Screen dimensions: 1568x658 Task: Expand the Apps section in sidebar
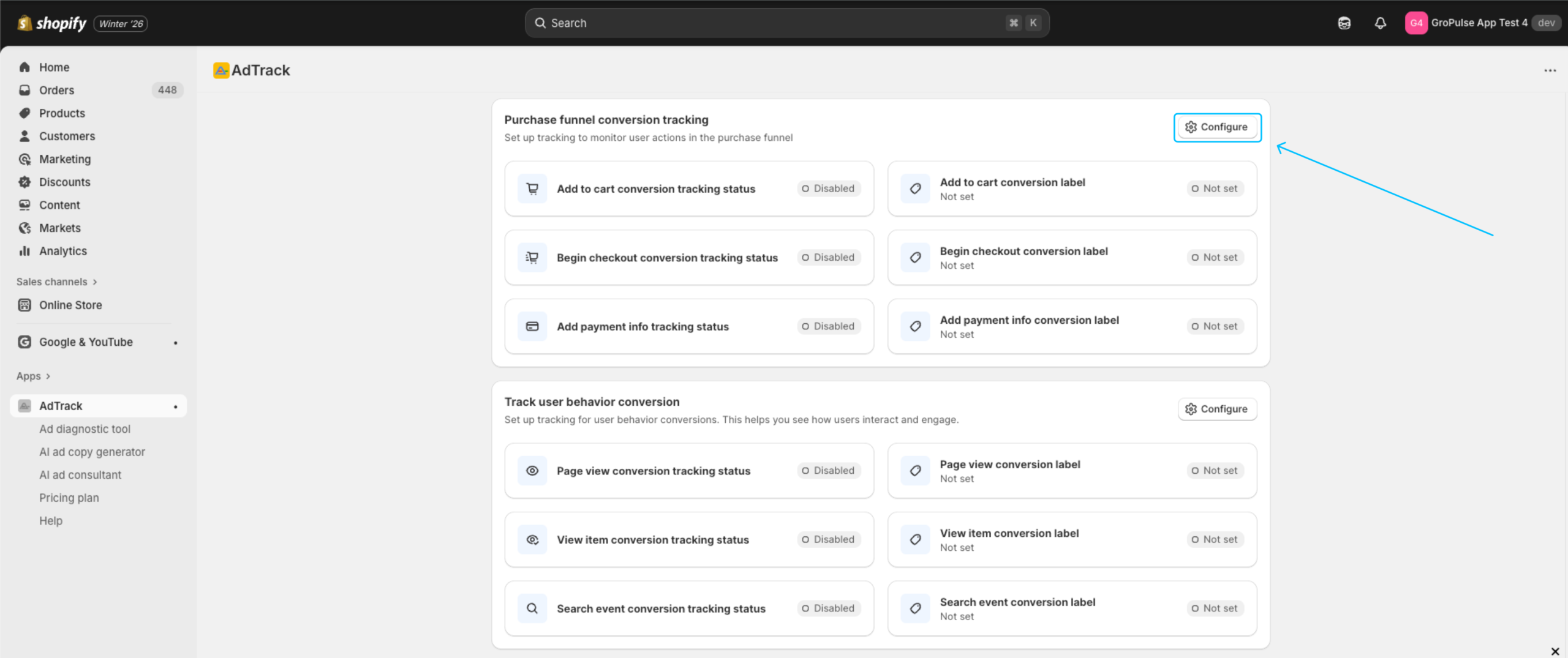33,376
